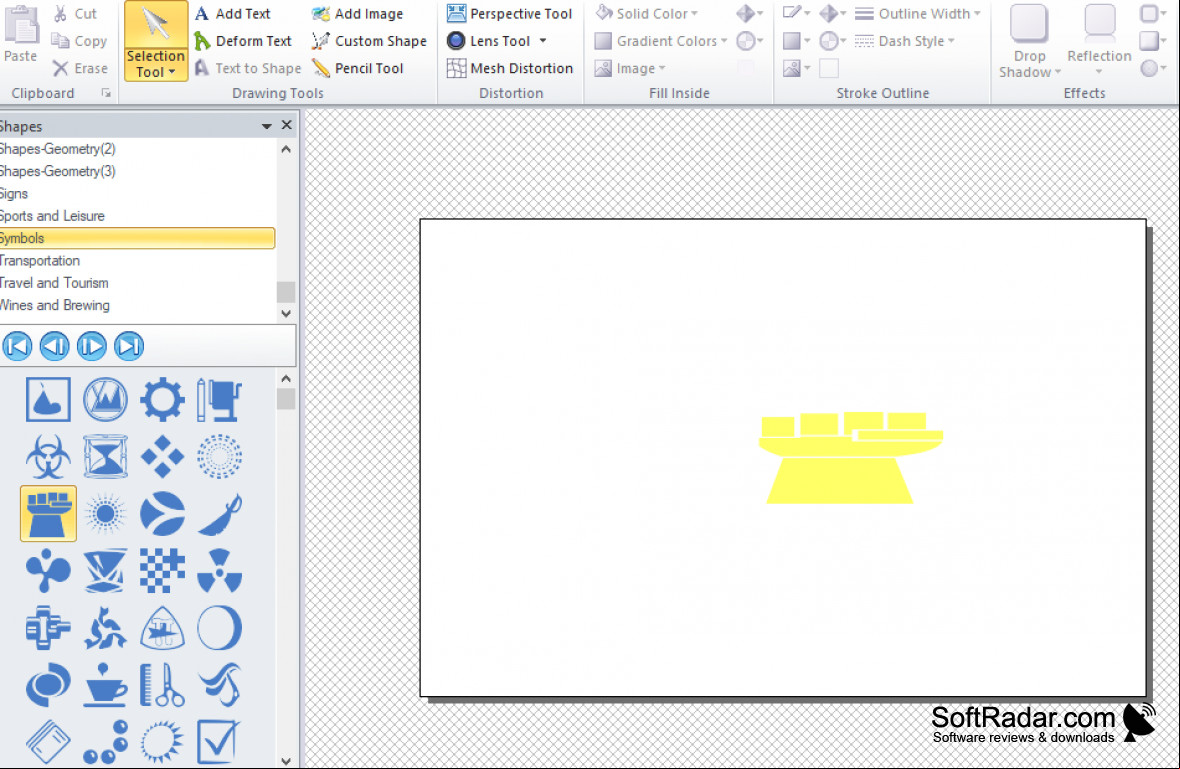Pick the checkbox checkmark shape
The width and height of the screenshot is (1180, 769).
click(219, 742)
